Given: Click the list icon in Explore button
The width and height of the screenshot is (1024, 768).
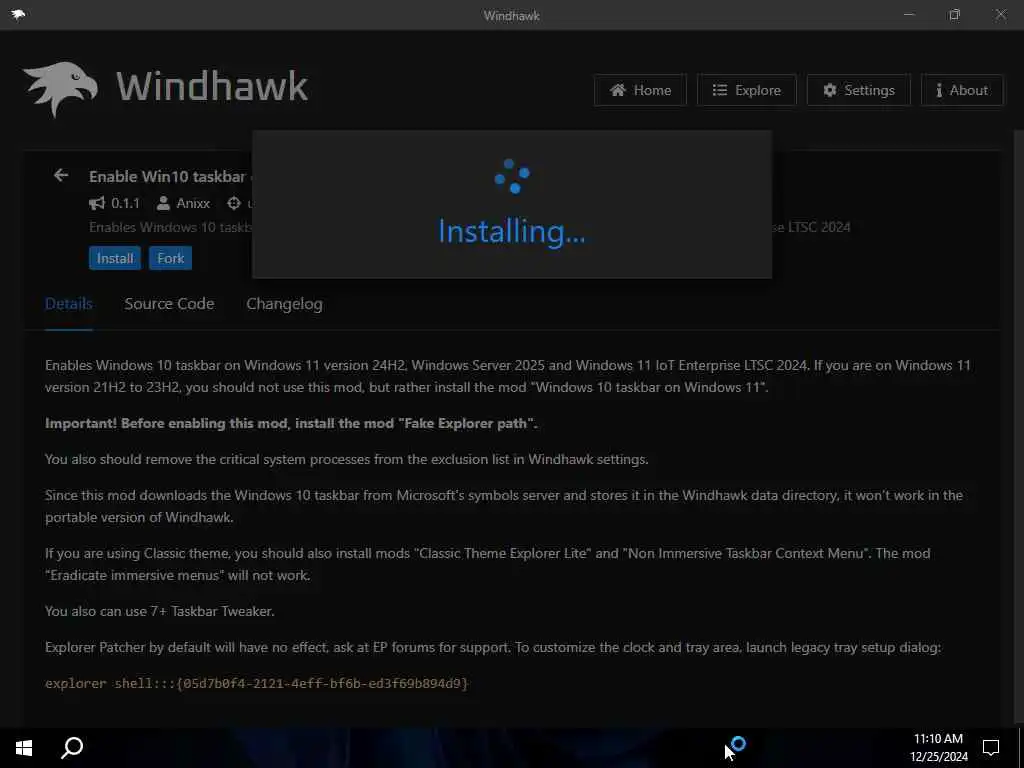Looking at the screenshot, I should [719, 89].
